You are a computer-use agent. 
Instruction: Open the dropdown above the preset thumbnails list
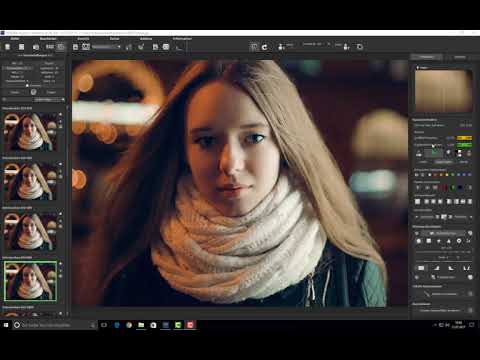click(x=49, y=100)
